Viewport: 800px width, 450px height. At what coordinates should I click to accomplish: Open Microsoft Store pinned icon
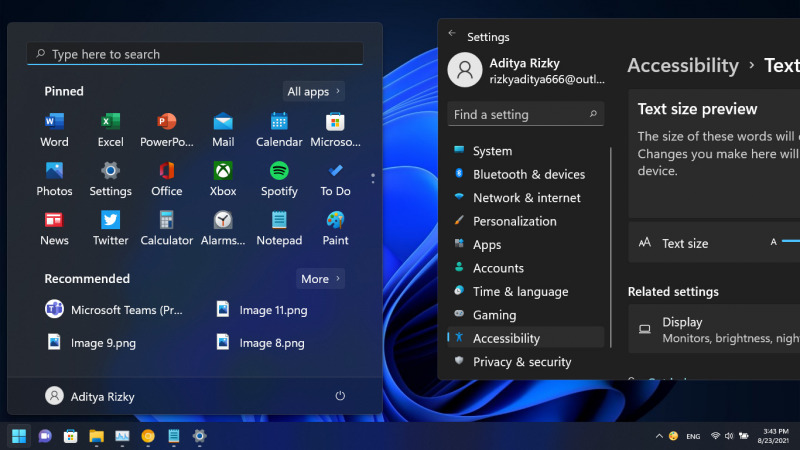point(335,130)
